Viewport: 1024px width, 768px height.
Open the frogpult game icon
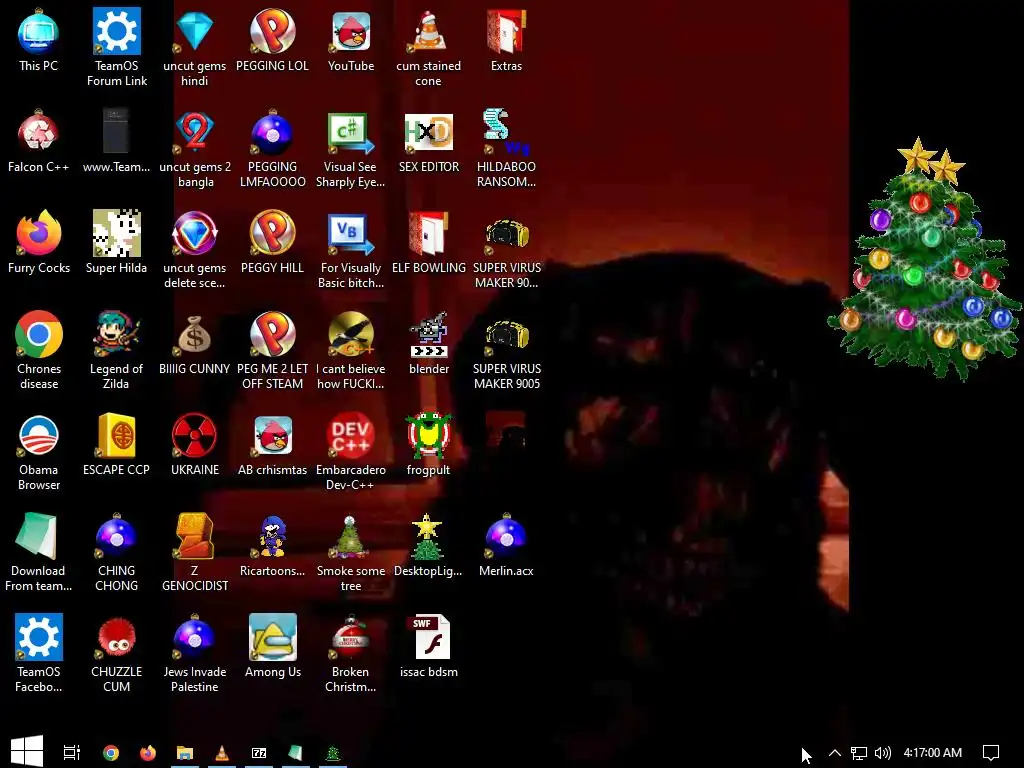428,445
